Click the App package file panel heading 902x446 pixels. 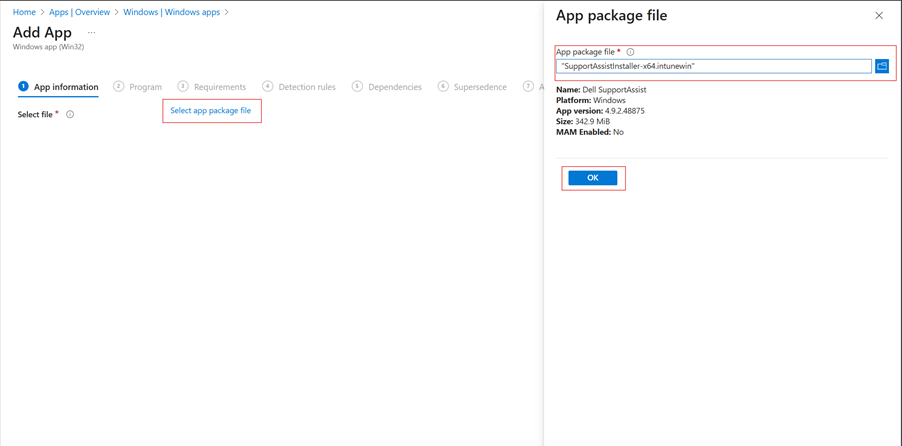point(611,16)
